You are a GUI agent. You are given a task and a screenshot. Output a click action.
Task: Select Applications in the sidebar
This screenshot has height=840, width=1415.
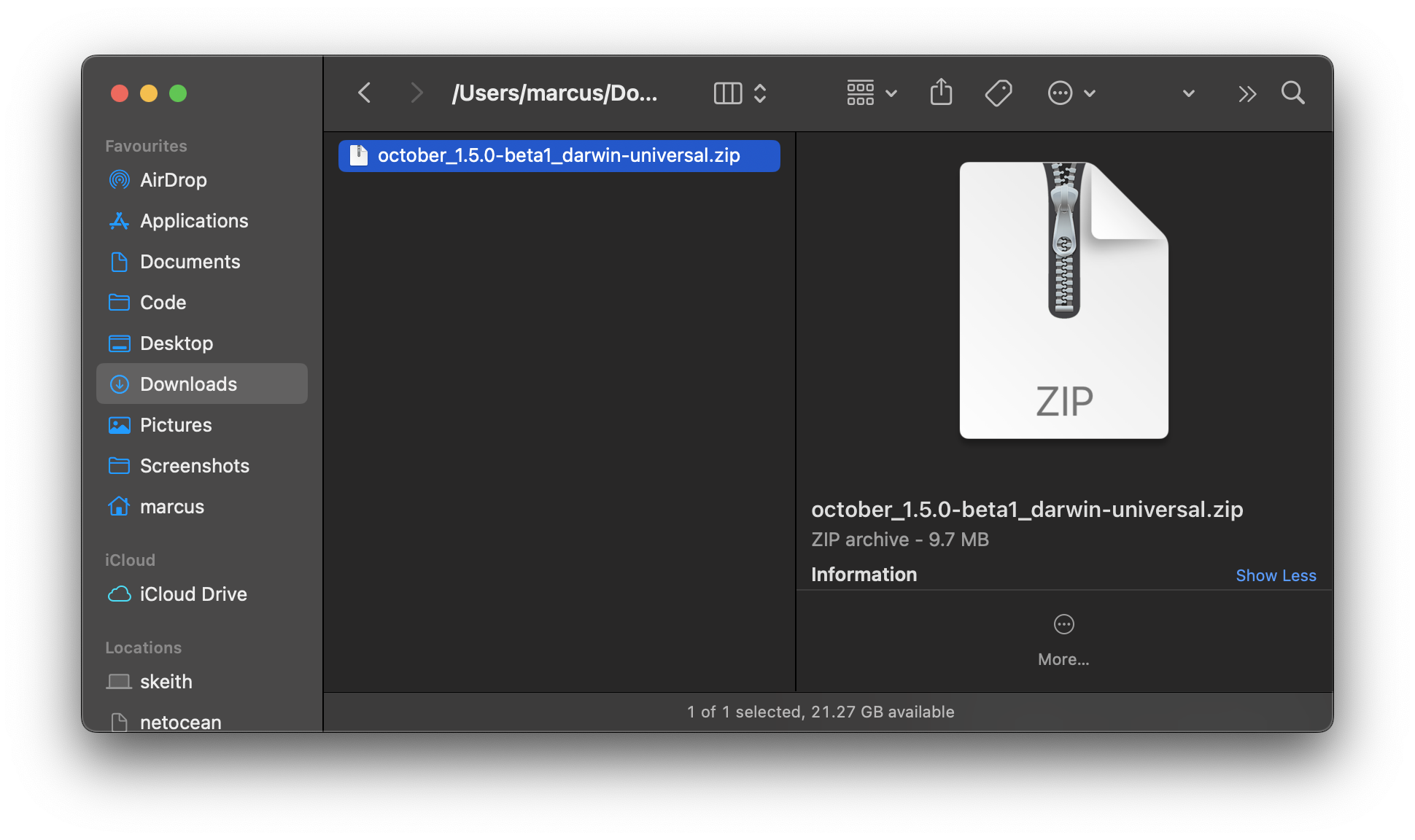193,221
